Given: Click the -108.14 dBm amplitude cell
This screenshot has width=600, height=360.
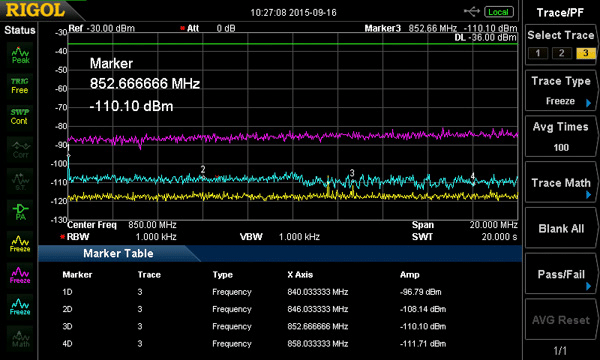Looking at the screenshot, I should [423, 309].
